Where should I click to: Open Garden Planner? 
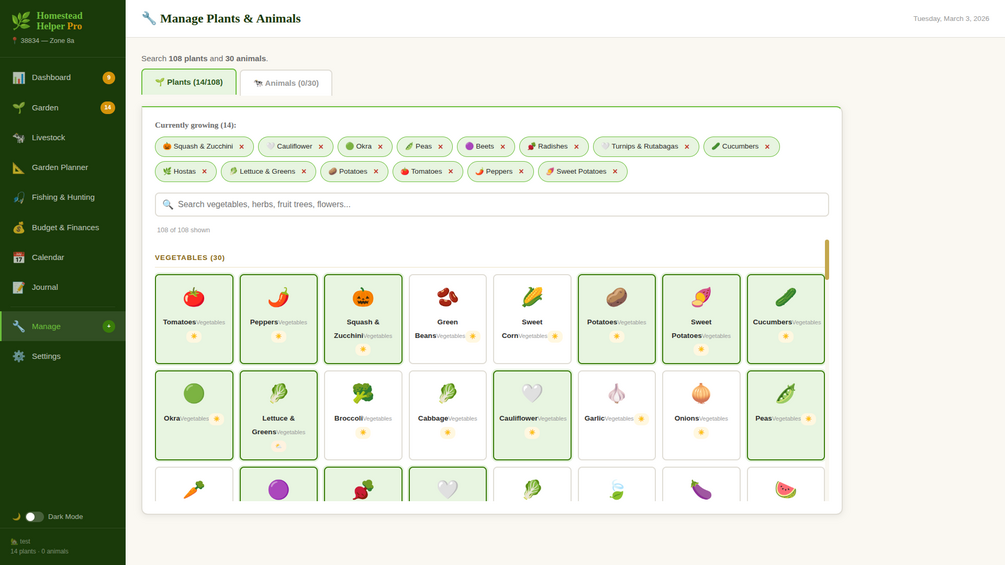tap(63, 167)
